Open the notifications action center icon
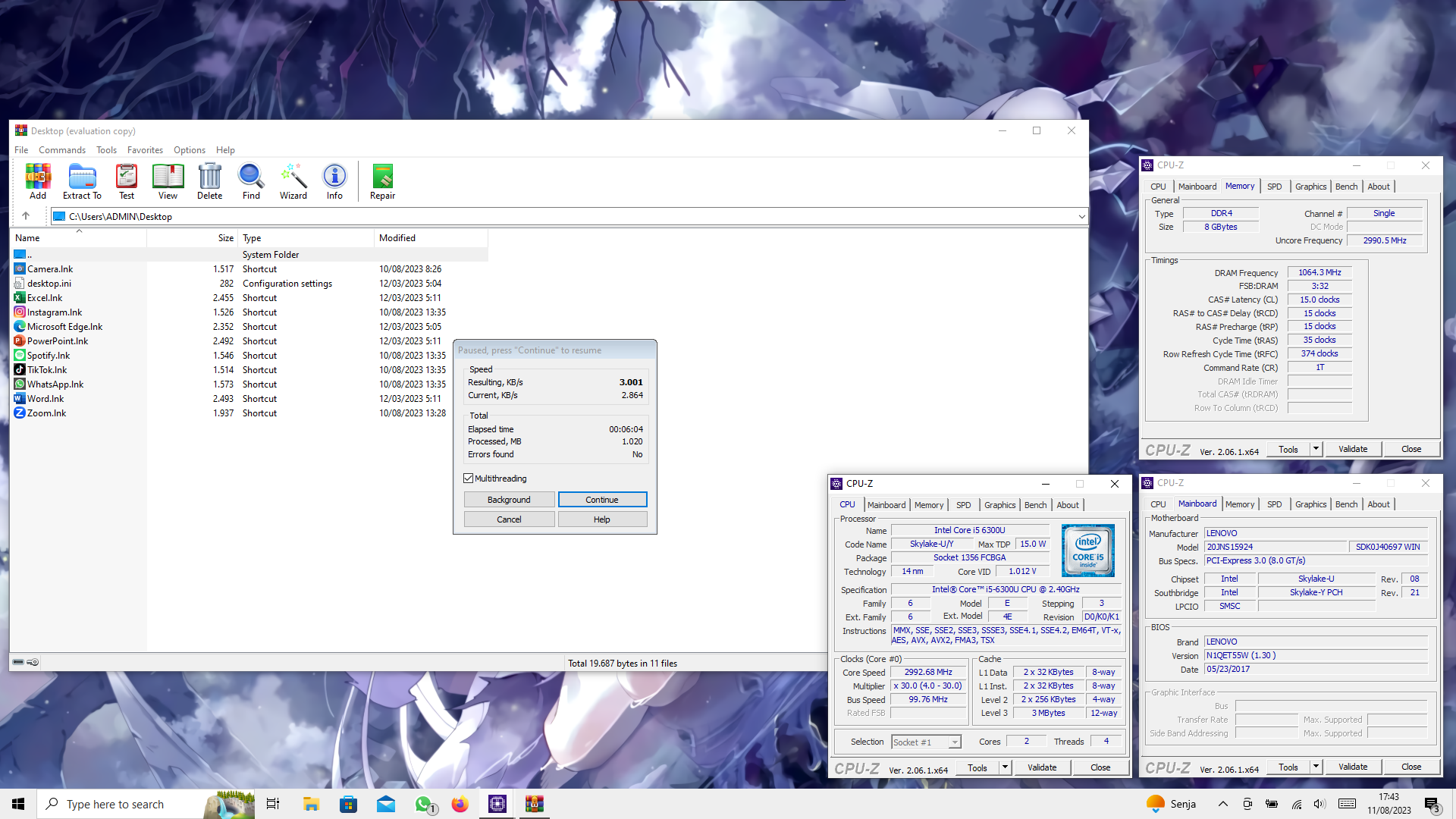Image resolution: width=1456 pixels, height=819 pixels. click(x=1432, y=804)
